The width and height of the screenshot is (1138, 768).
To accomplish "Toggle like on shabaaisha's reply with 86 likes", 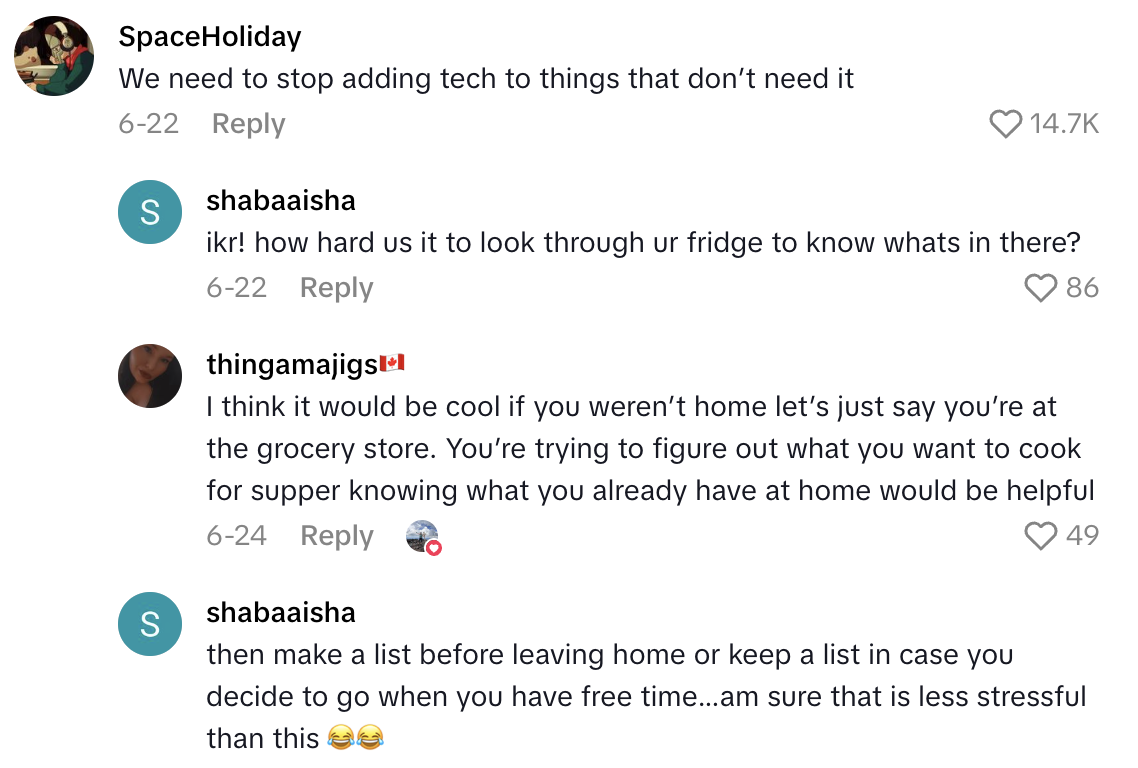I will pyautogui.click(x=1040, y=288).
